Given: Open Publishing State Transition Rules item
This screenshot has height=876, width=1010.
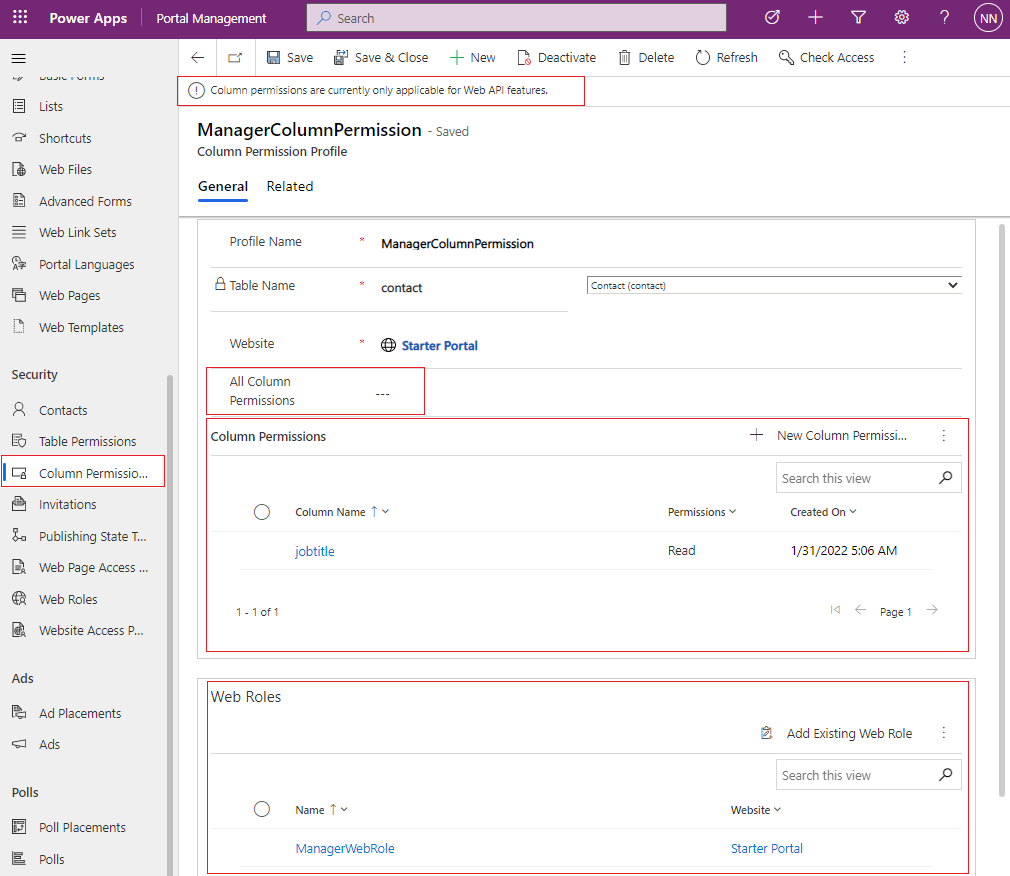Looking at the screenshot, I should [x=92, y=536].
